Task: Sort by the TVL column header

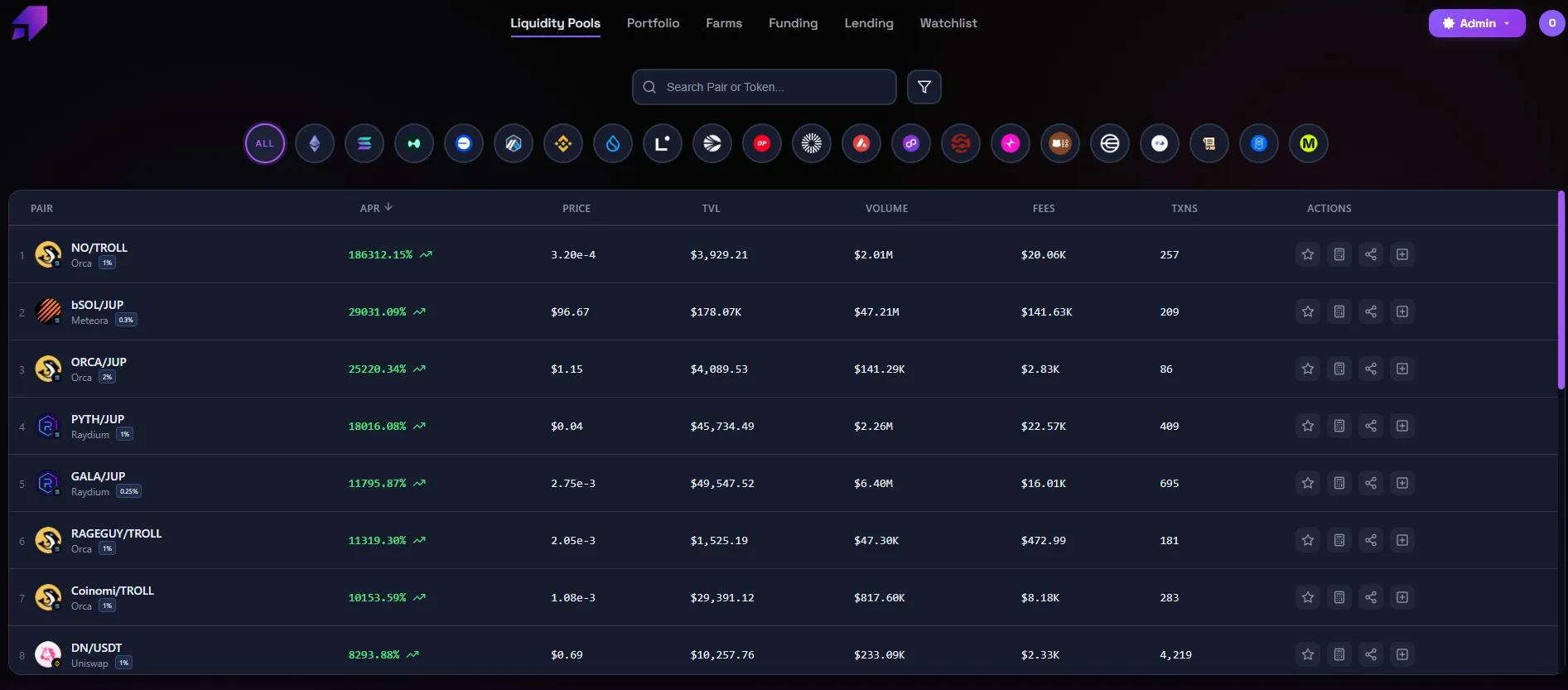Action: coord(711,209)
